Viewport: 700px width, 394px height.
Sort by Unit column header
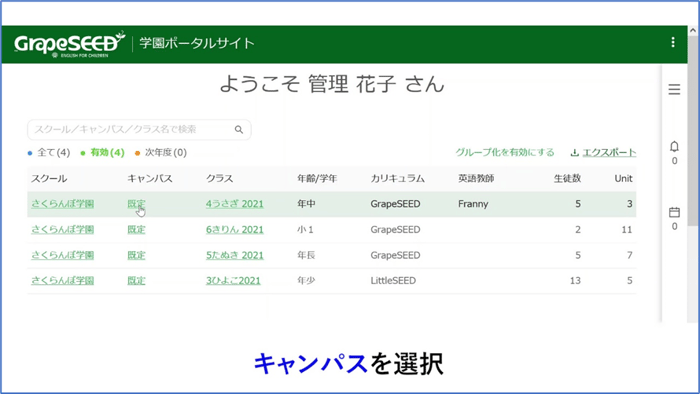point(623,178)
